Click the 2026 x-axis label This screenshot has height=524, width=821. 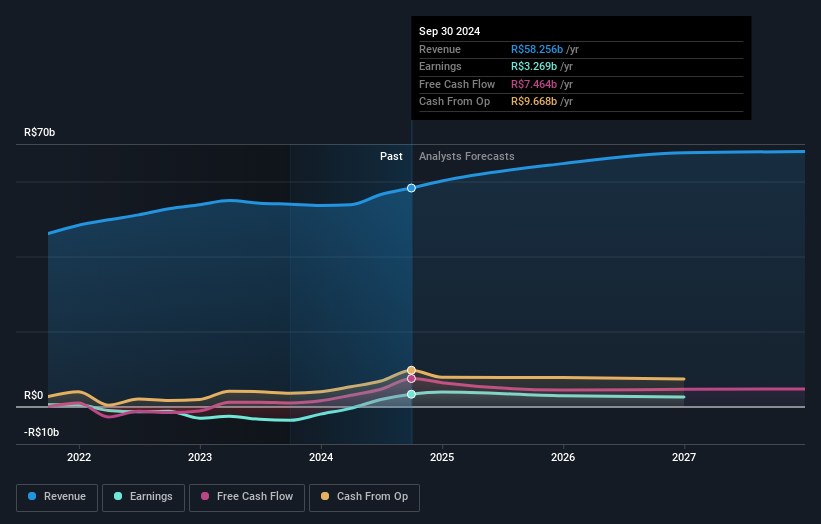coord(563,458)
